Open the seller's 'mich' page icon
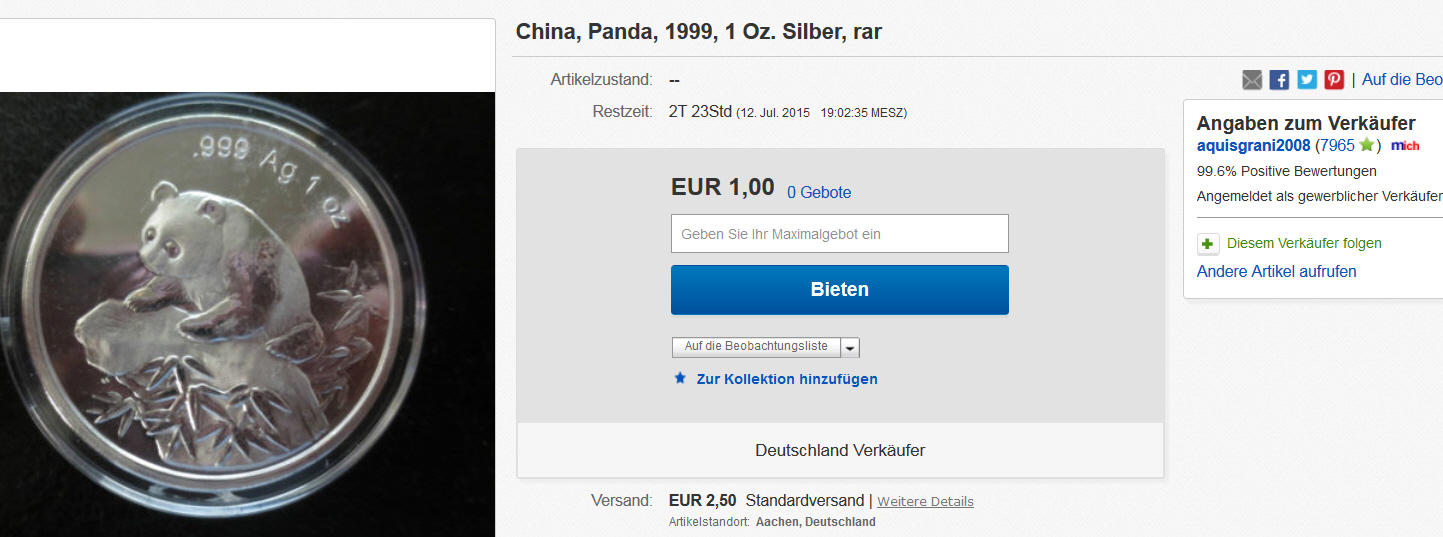 (1405, 146)
